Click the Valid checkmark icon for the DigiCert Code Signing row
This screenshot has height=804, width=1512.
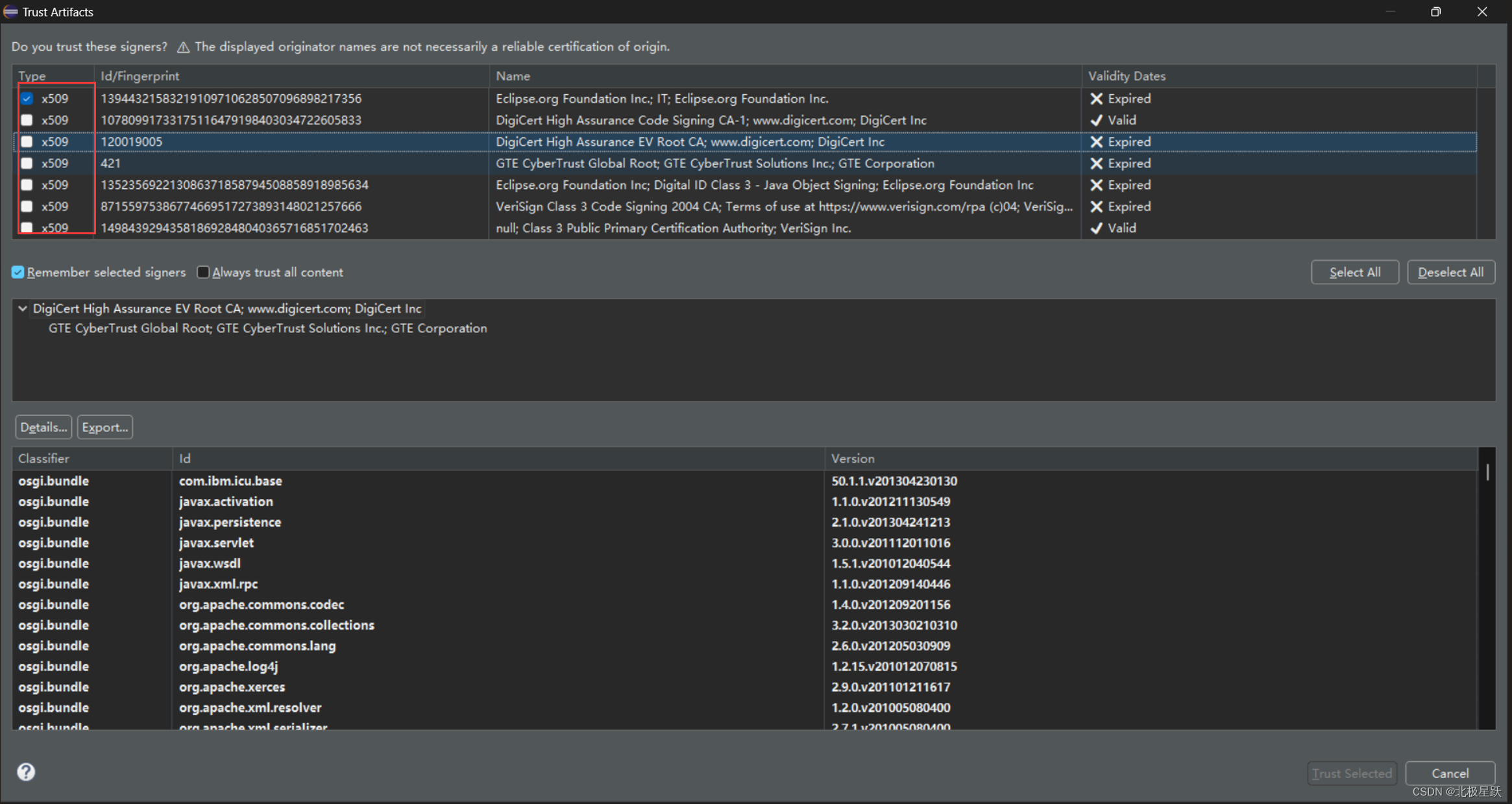(1096, 121)
